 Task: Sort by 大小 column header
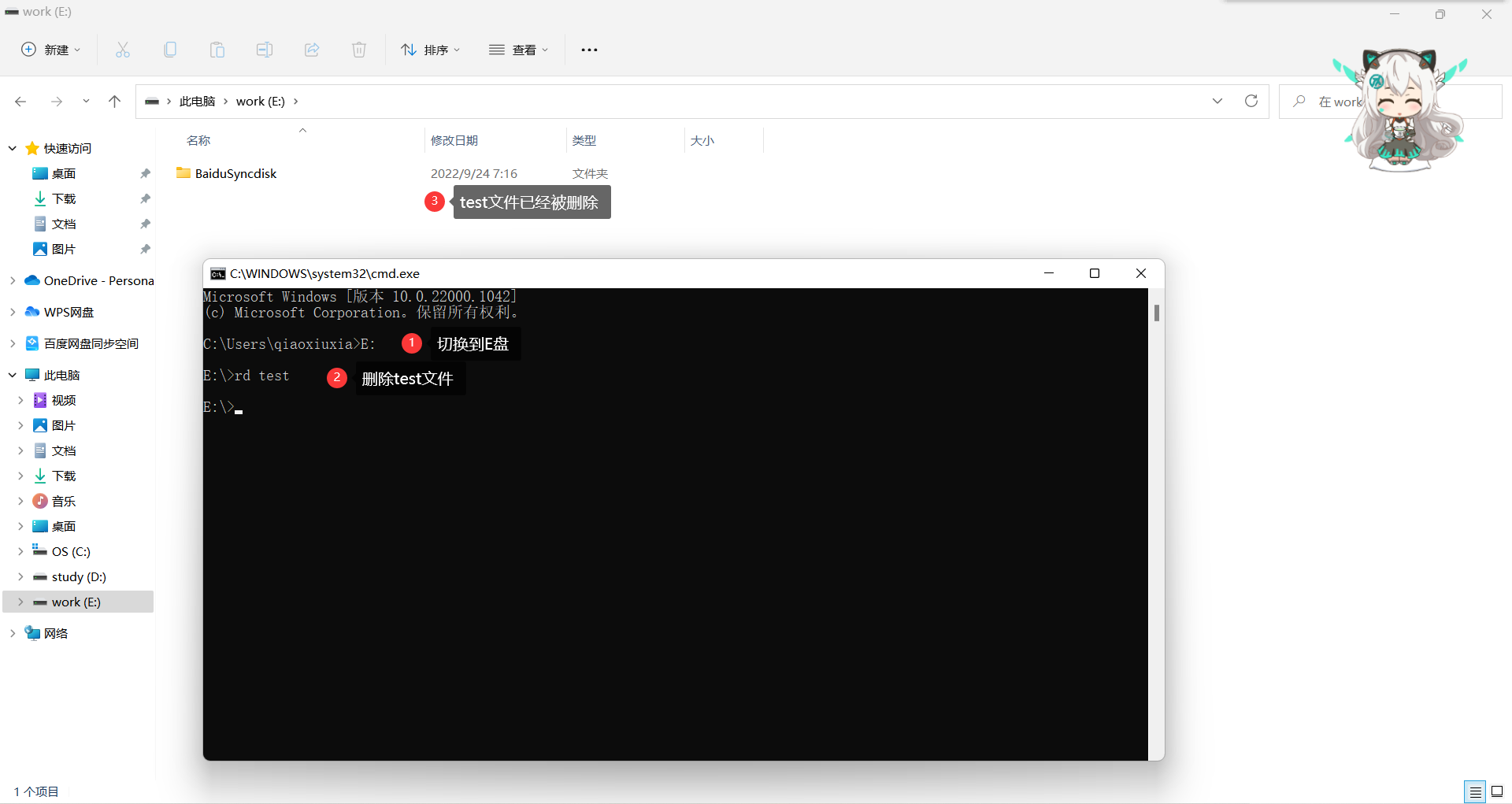(702, 140)
